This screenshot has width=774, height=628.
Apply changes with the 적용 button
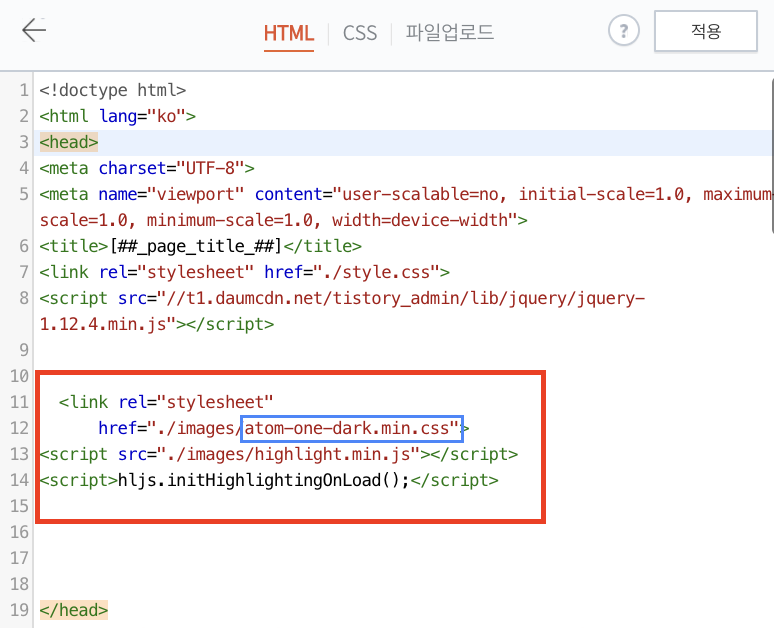click(706, 31)
